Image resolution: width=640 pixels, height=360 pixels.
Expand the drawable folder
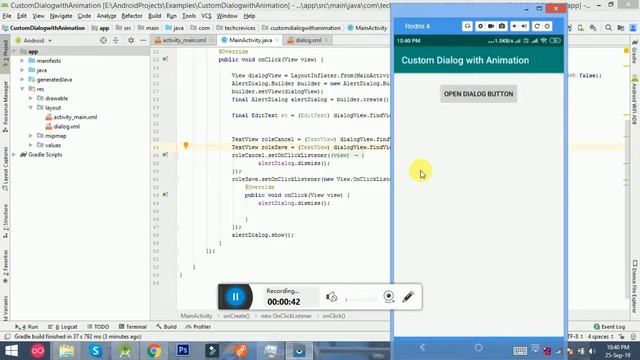pyautogui.click(x=31, y=98)
